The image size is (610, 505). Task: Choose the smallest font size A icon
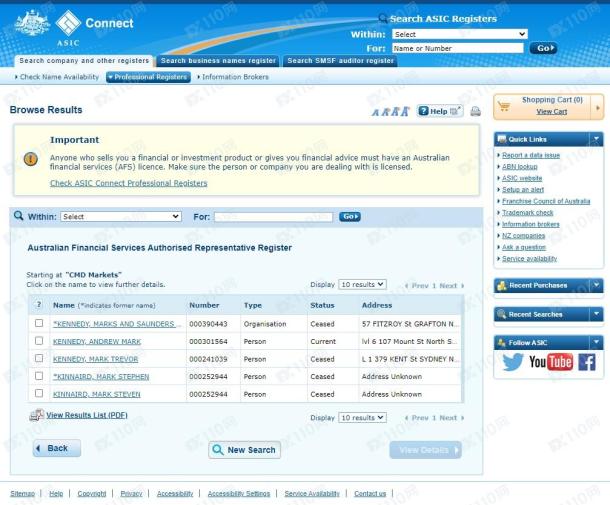click(x=375, y=112)
